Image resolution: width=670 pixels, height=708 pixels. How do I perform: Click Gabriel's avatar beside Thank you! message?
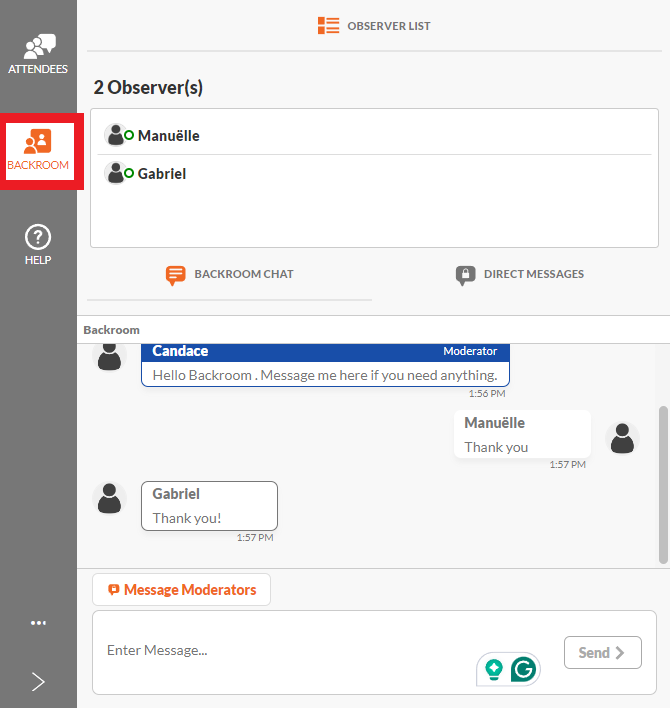click(109, 498)
